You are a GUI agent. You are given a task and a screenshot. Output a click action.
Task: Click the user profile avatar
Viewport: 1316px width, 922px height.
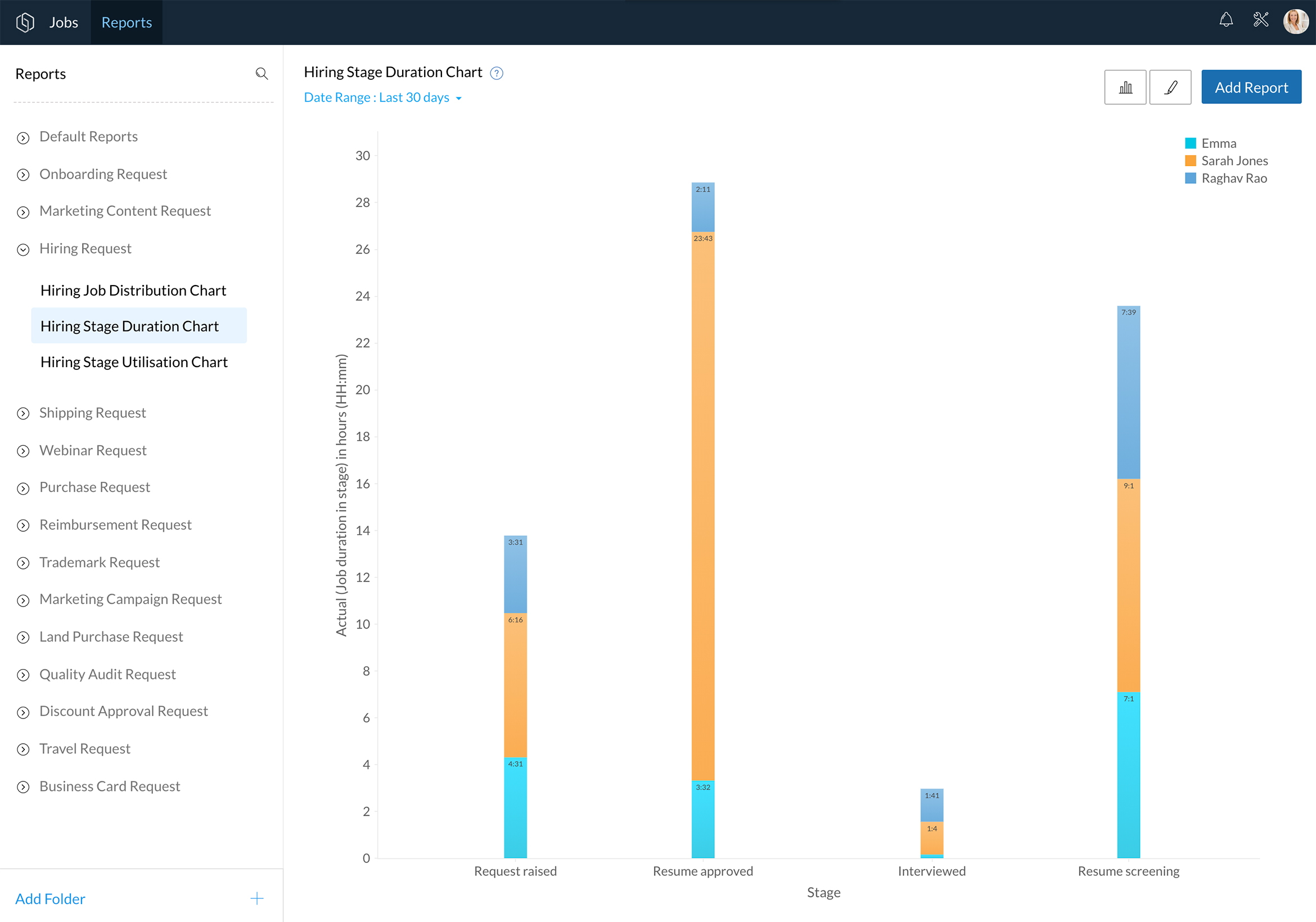pos(1295,22)
